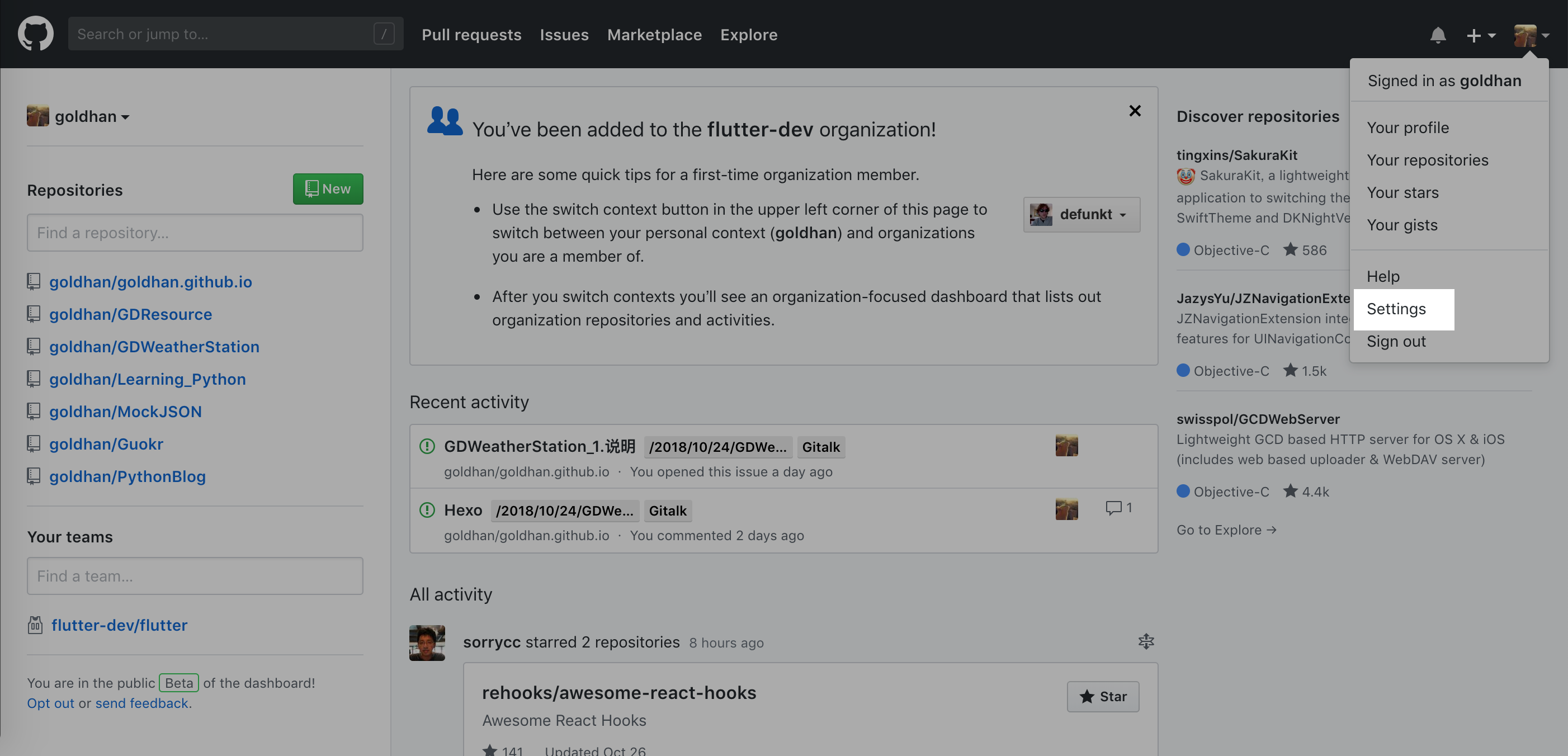The width and height of the screenshot is (1568, 756).
Task: Open the GDWeatherStation_1.说明 issue title
Action: tap(539, 446)
